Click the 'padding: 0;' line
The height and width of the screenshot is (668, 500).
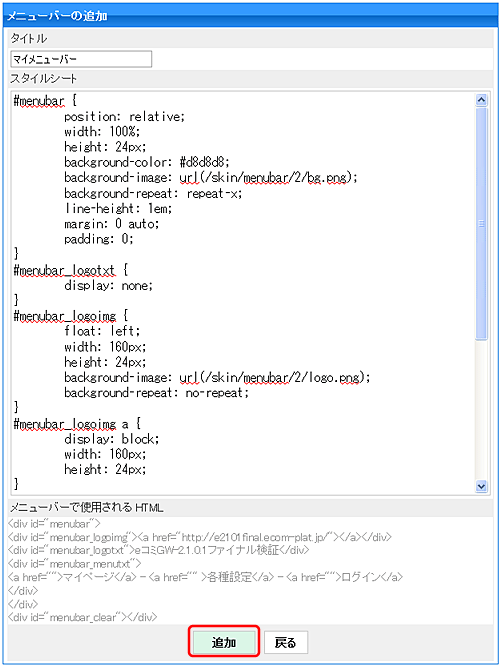[x=99, y=239]
